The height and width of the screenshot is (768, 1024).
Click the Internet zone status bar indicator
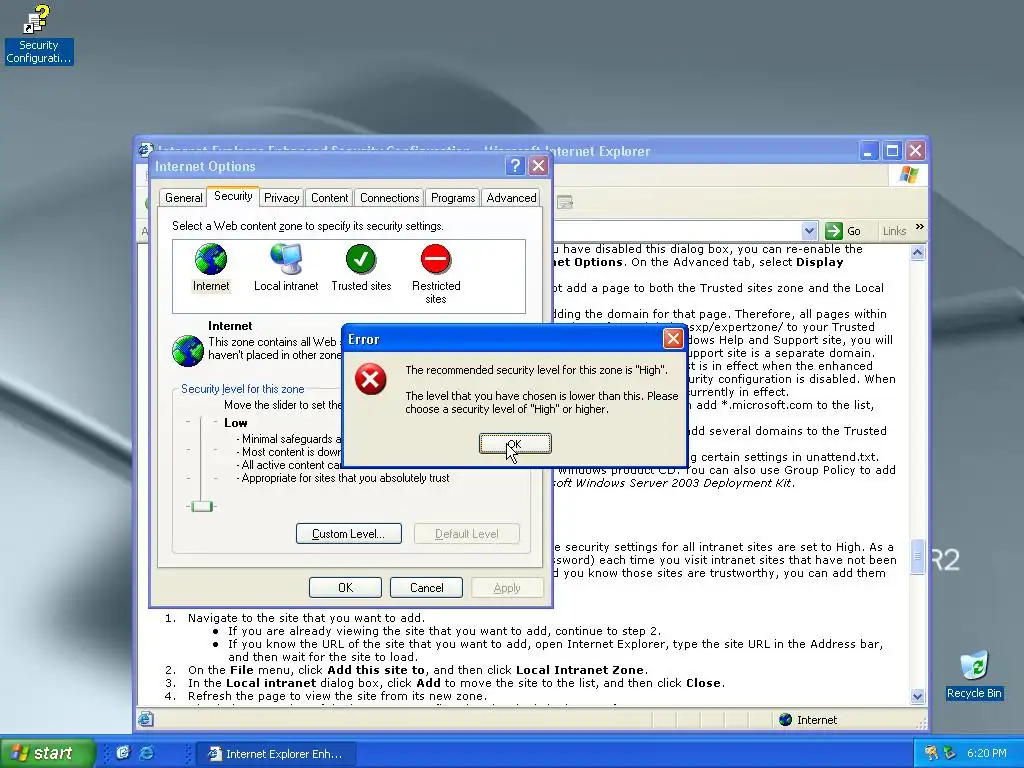click(808, 720)
